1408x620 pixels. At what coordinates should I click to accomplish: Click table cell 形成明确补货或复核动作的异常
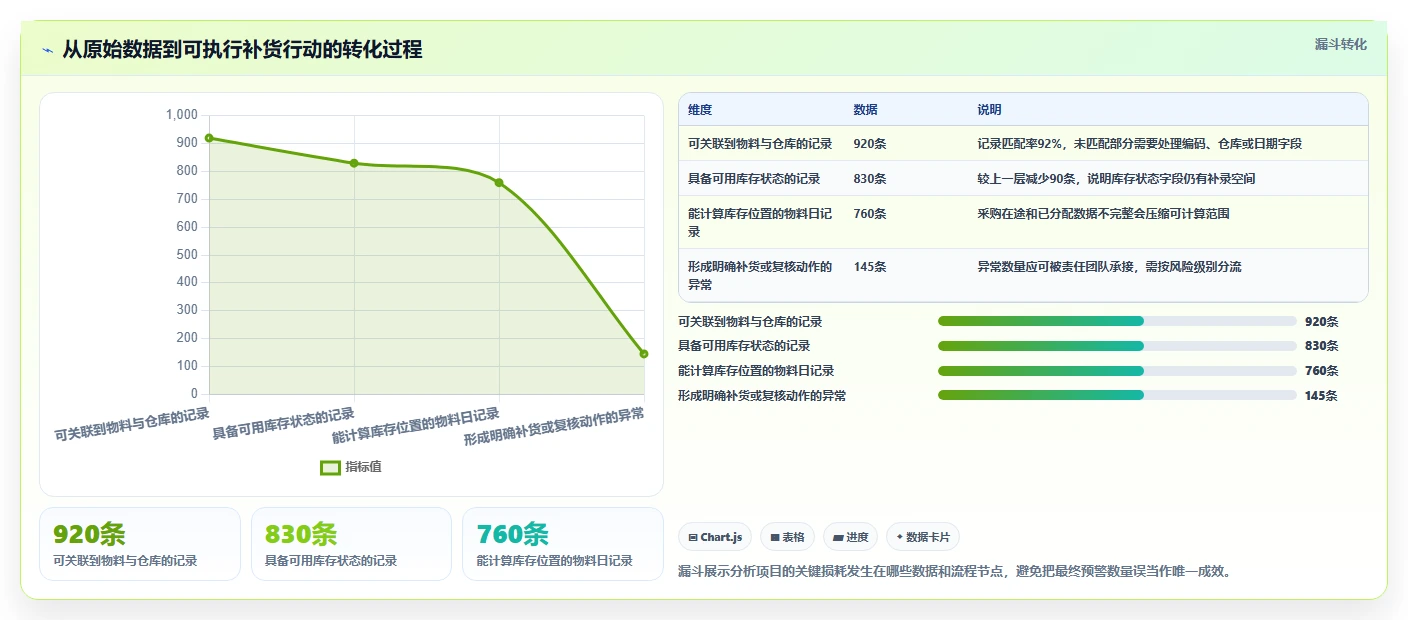(x=760, y=276)
